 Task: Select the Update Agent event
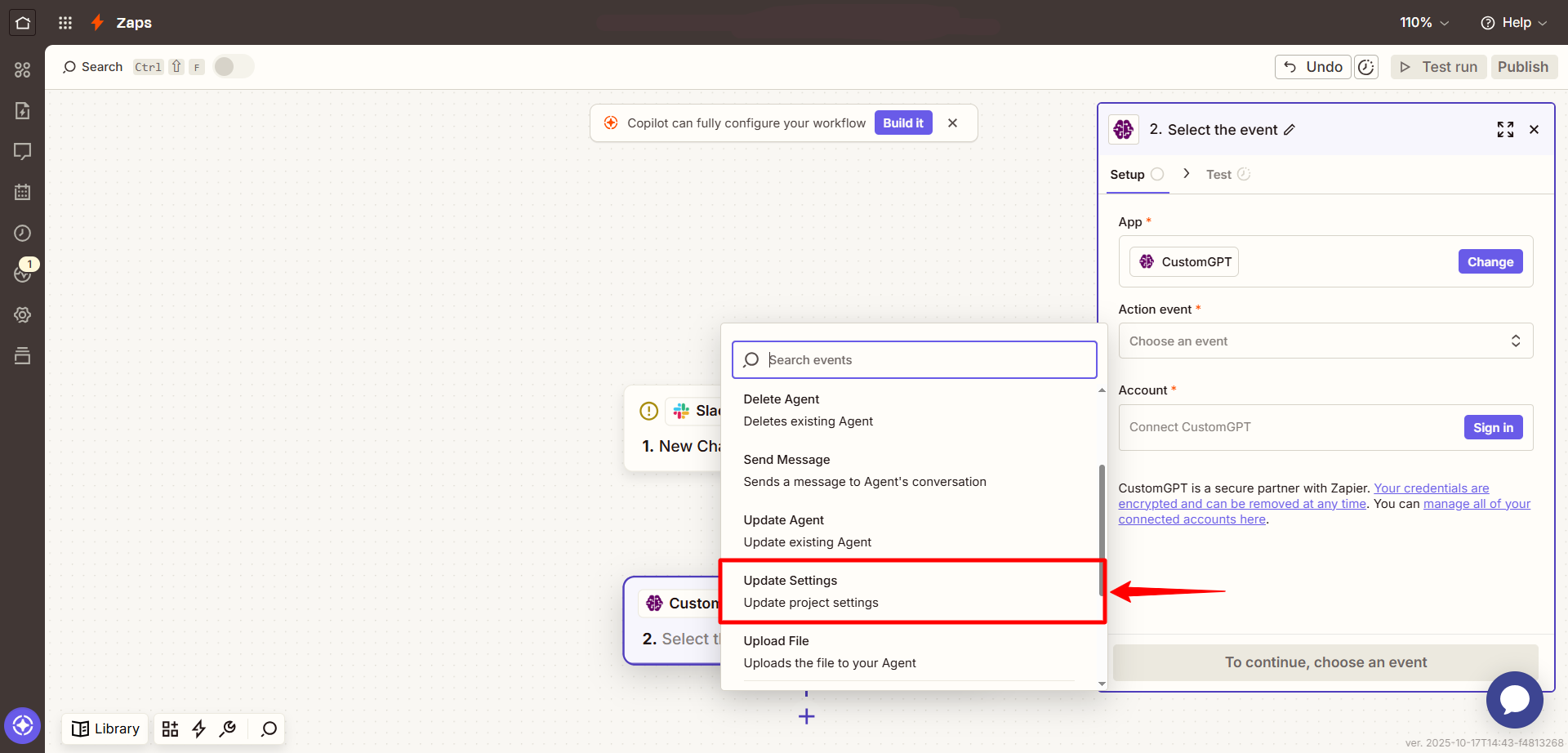(x=911, y=531)
